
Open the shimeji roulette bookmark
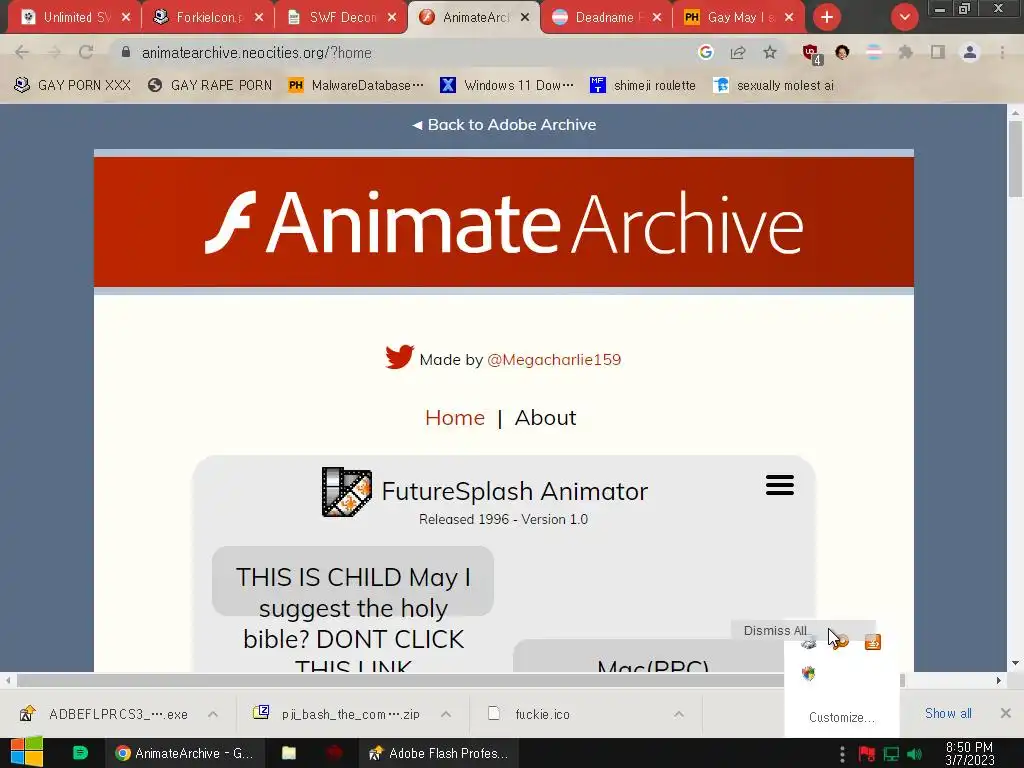click(x=643, y=85)
